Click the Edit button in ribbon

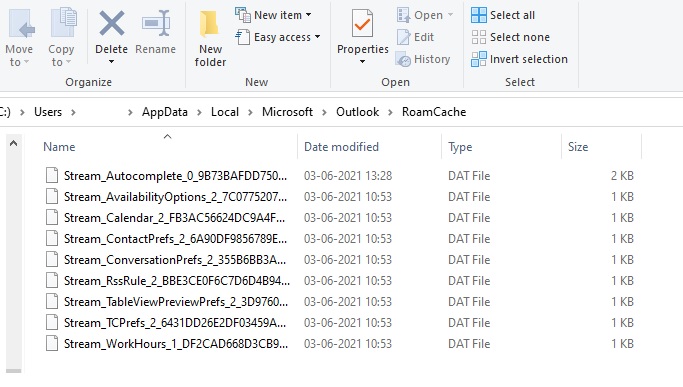coord(415,37)
